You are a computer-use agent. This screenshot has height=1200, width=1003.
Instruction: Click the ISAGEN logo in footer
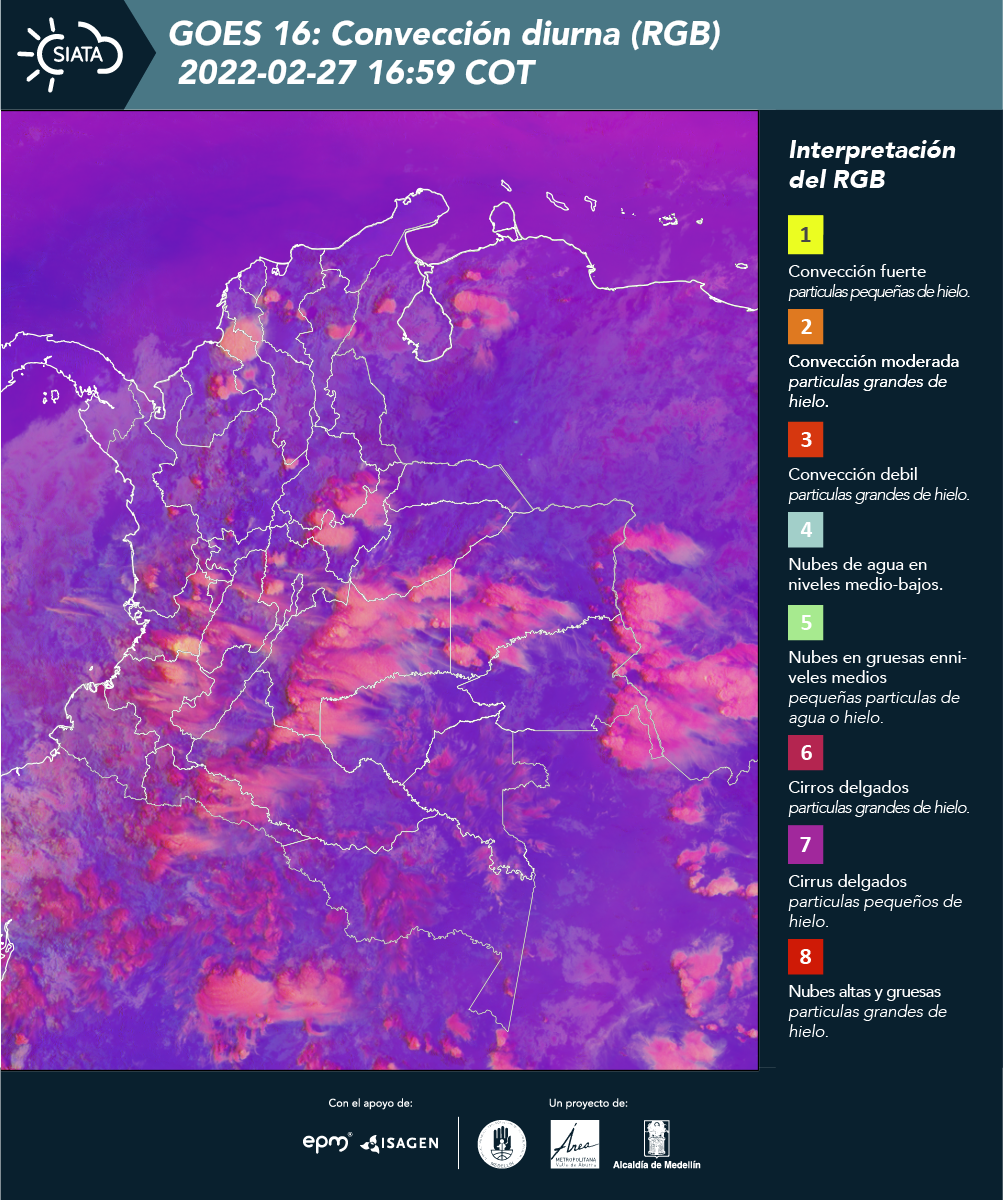[x=399, y=1142]
